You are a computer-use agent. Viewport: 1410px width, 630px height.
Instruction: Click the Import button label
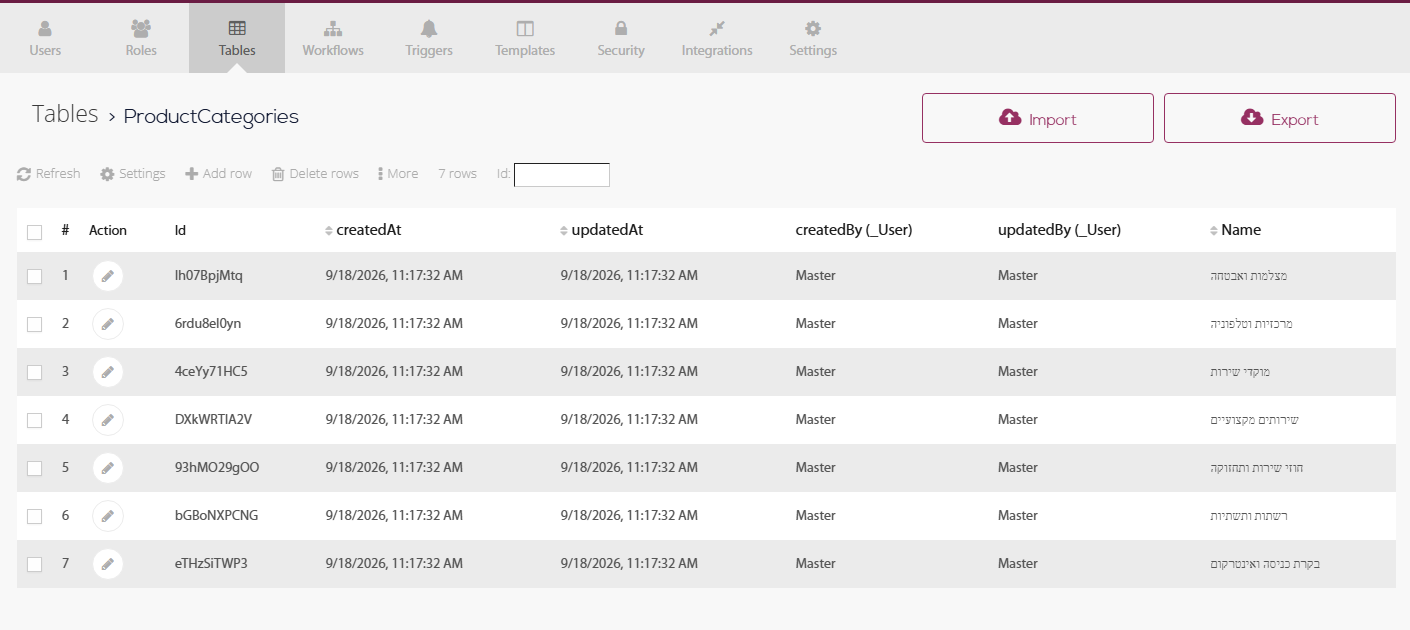pyautogui.click(x=1053, y=120)
